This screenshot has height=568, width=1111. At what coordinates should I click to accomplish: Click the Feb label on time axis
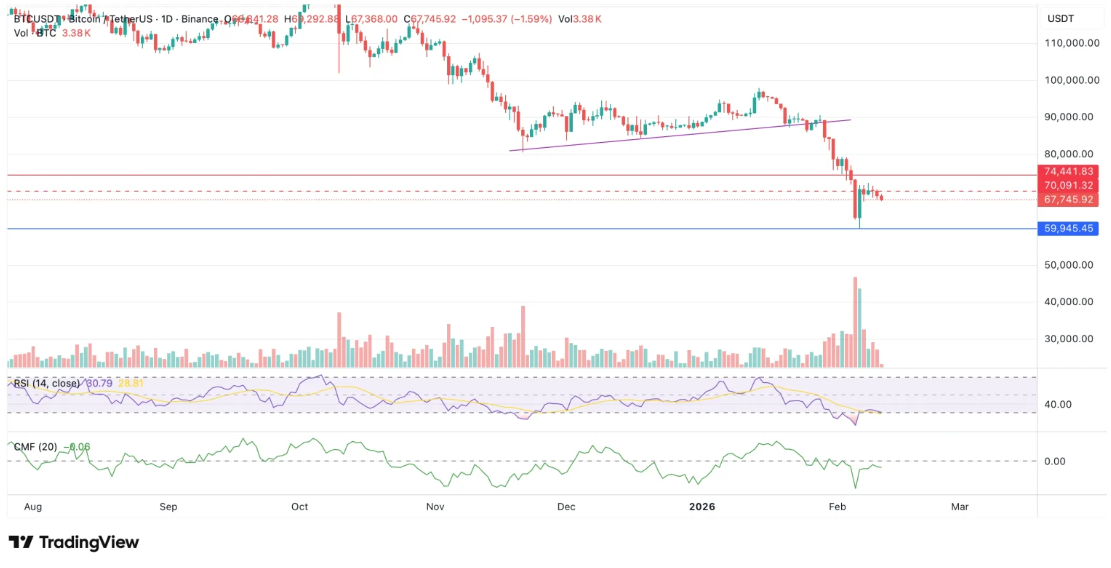pos(838,507)
